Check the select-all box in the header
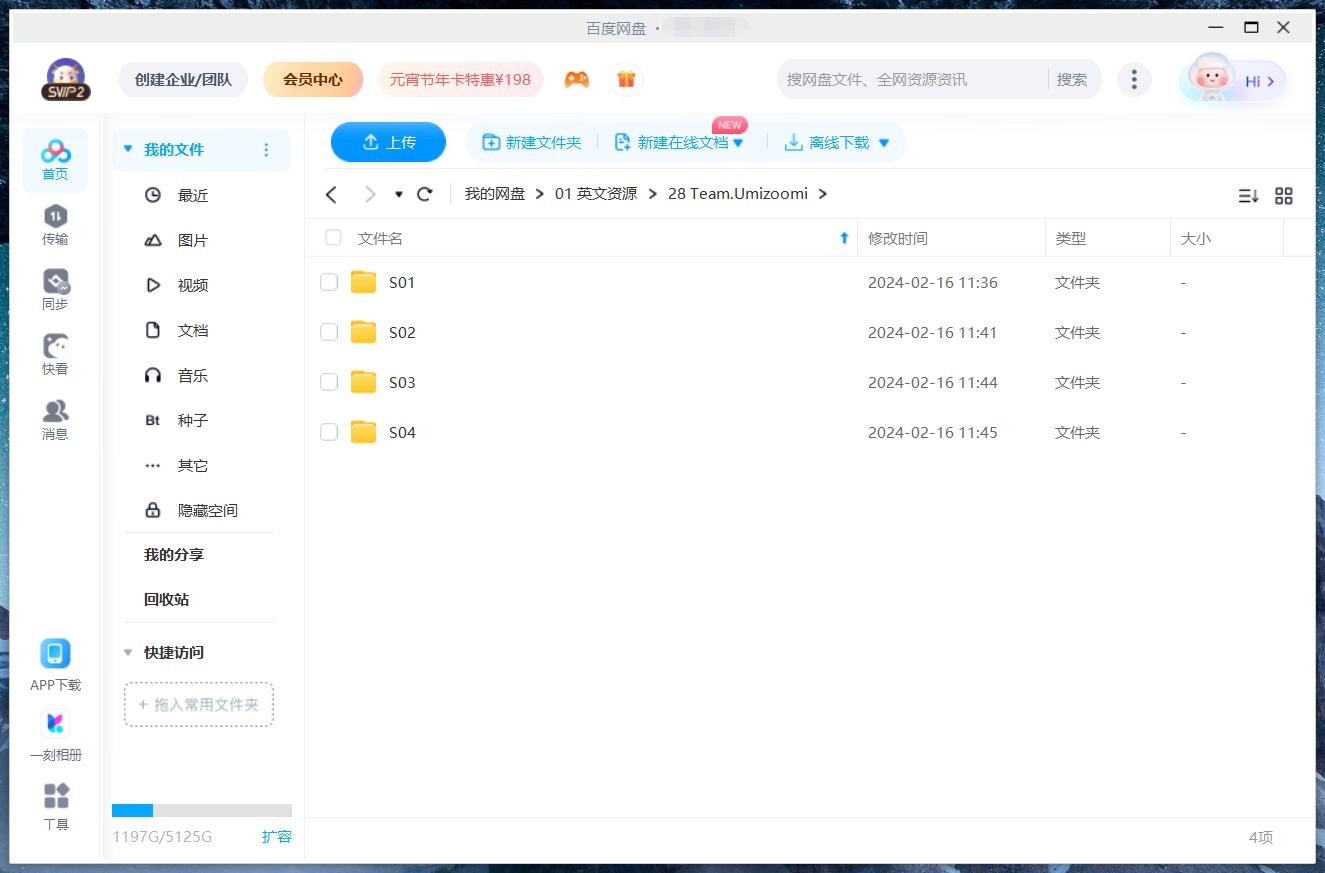This screenshot has height=873, width=1325. 332,238
